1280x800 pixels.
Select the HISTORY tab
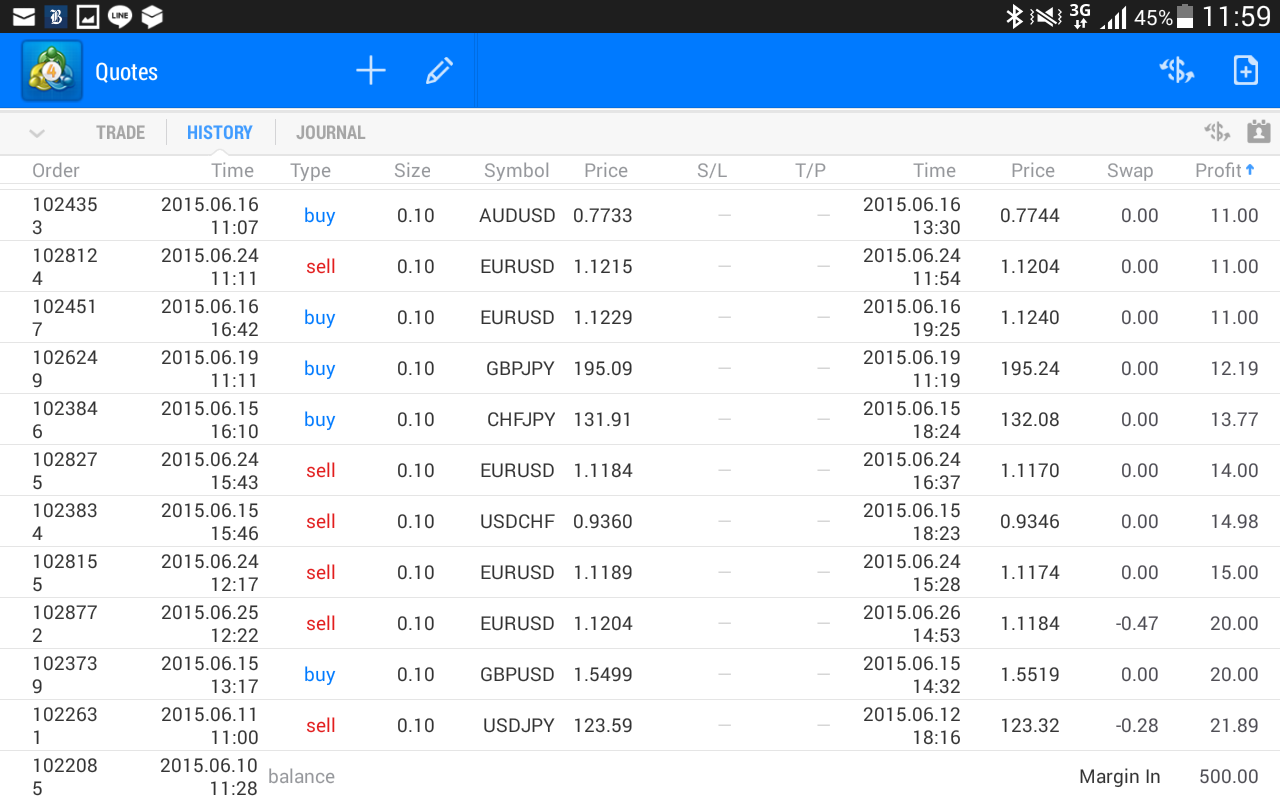[x=219, y=132]
